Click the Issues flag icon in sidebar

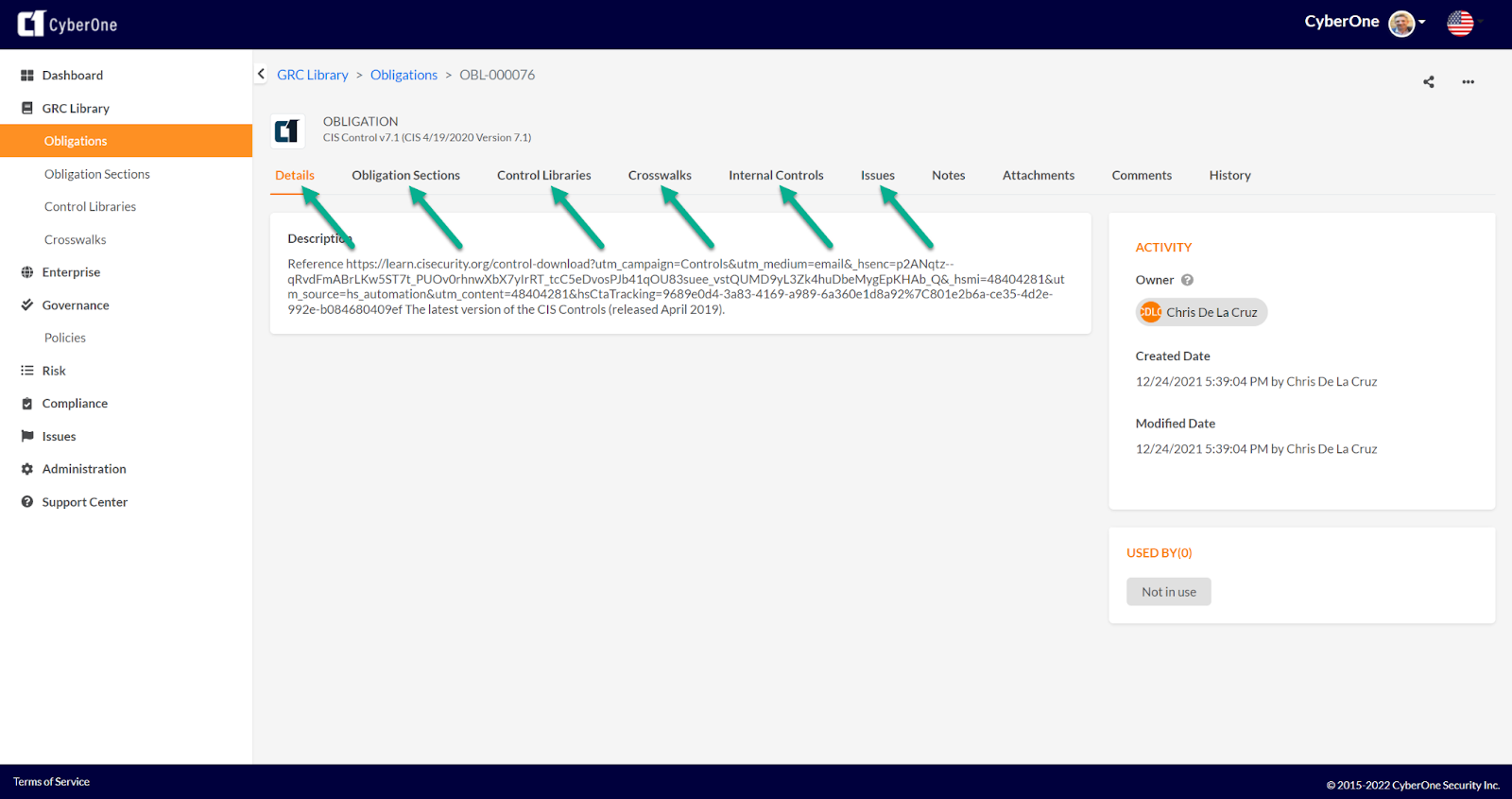pyautogui.click(x=27, y=436)
